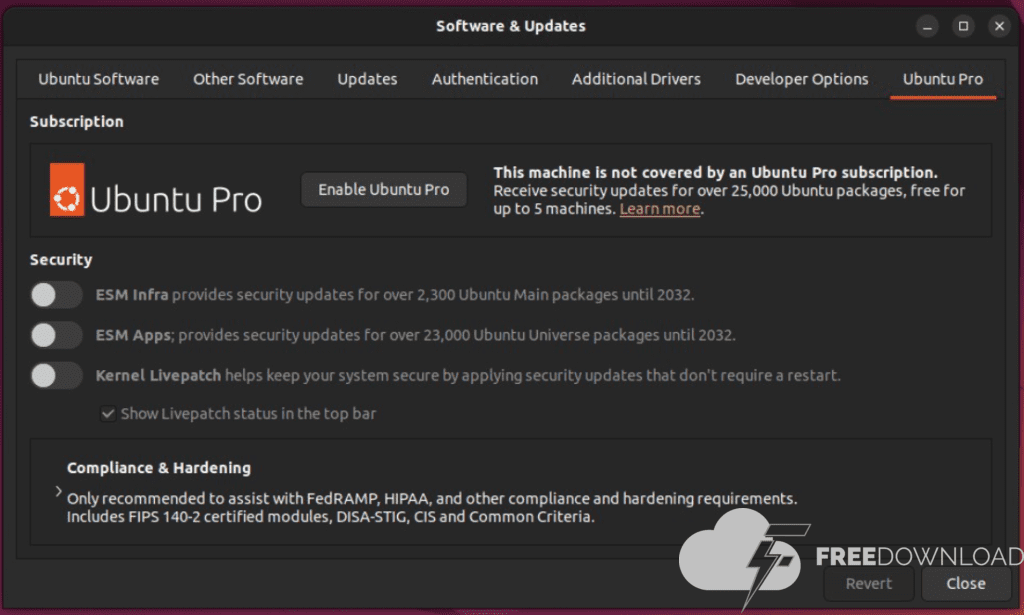
Task: Click the Enable Ubuntu Pro button
Action: 384,189
